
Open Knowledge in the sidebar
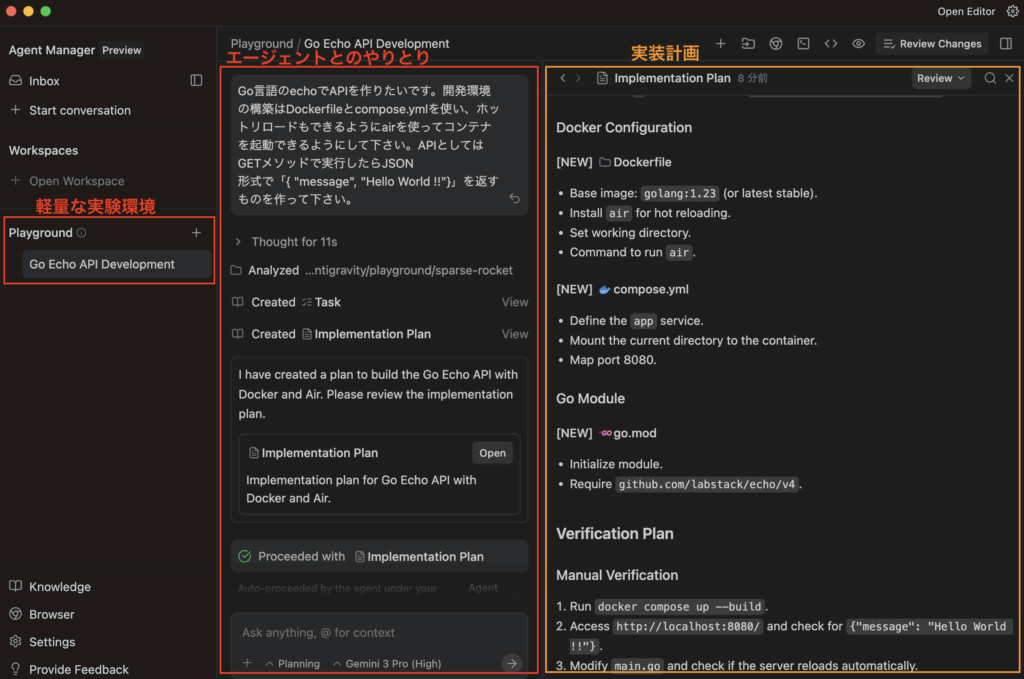pos(59,587)
